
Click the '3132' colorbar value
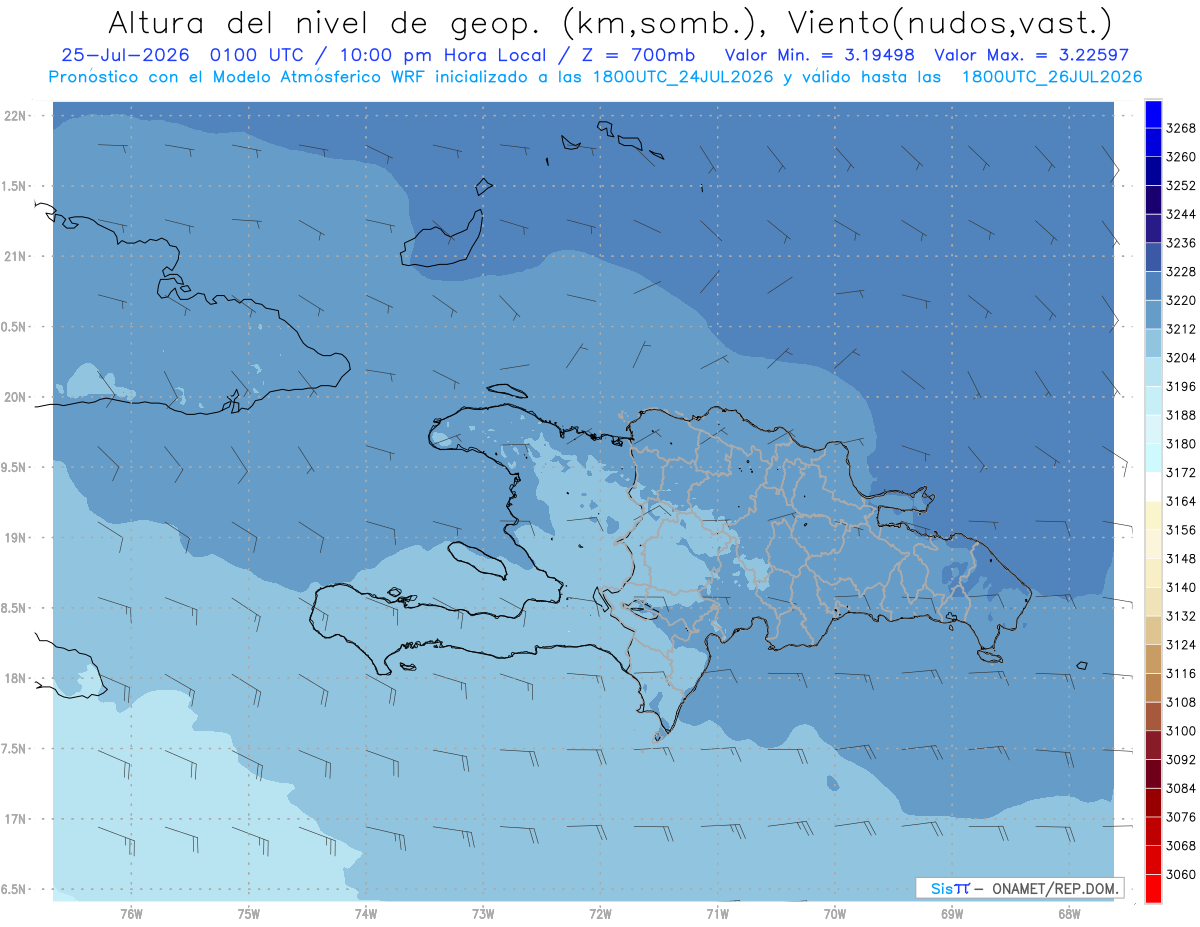tap(1181, 616)
